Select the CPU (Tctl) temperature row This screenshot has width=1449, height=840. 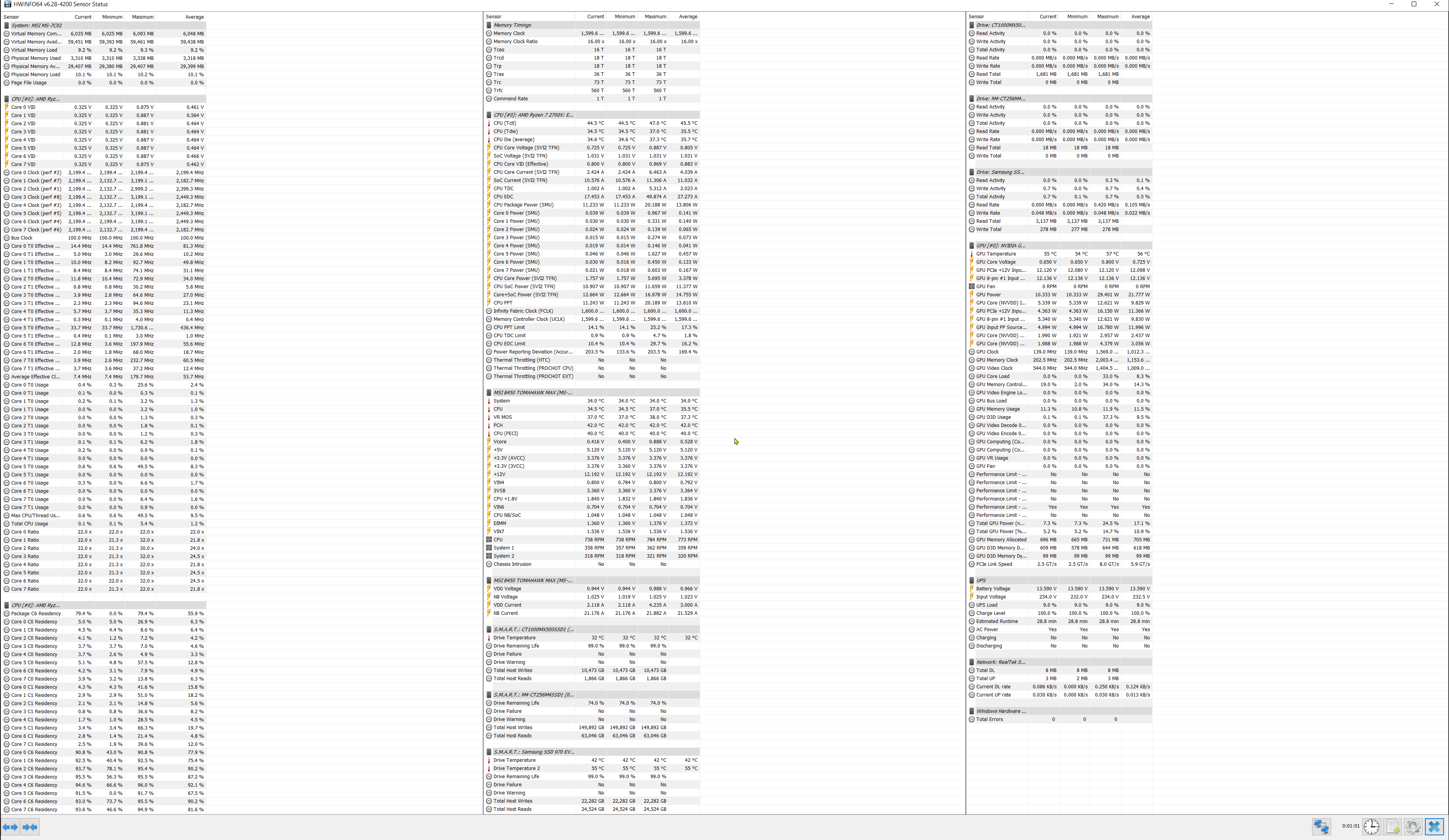[504, 123]
